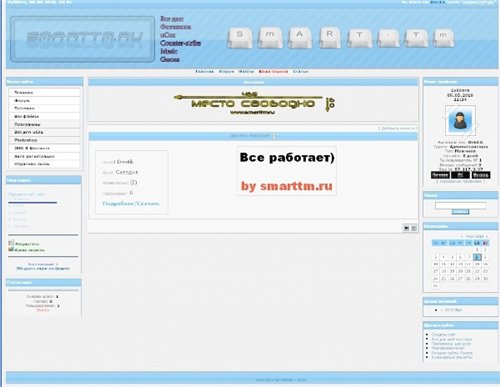
Task: Click the Подробнее/Скачать link
Action: click(131, 203)
